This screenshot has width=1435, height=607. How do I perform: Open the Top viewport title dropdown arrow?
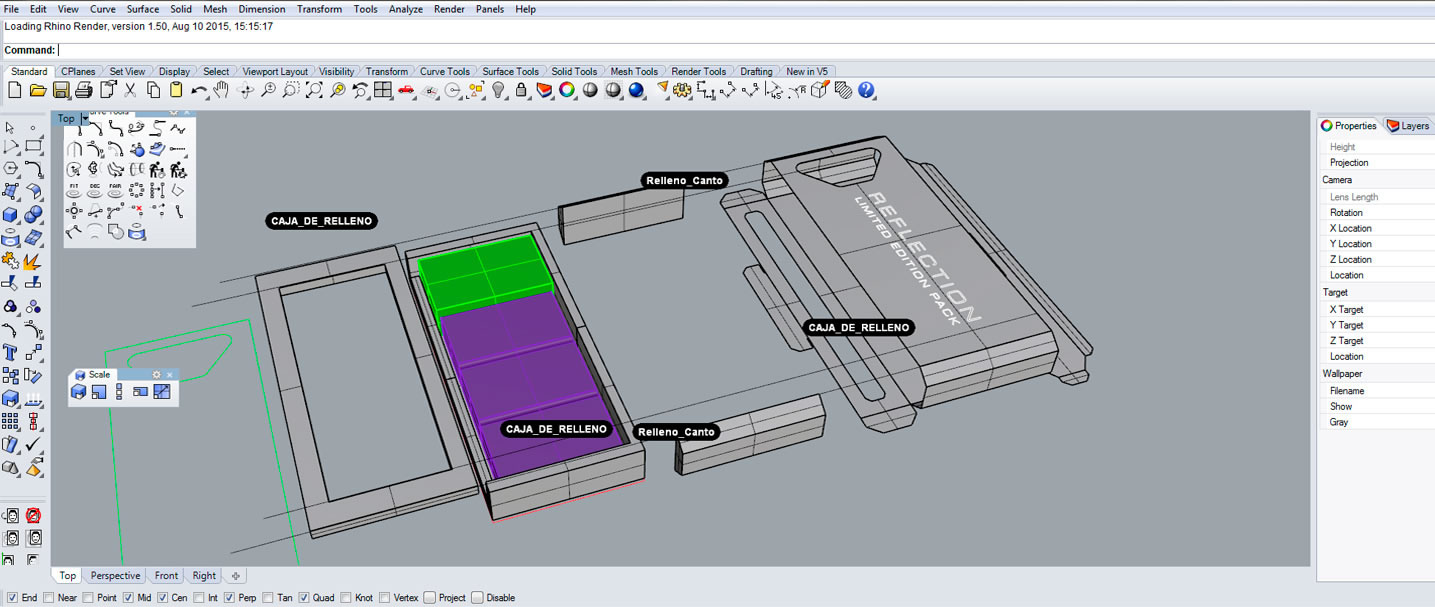click(85, 118)
